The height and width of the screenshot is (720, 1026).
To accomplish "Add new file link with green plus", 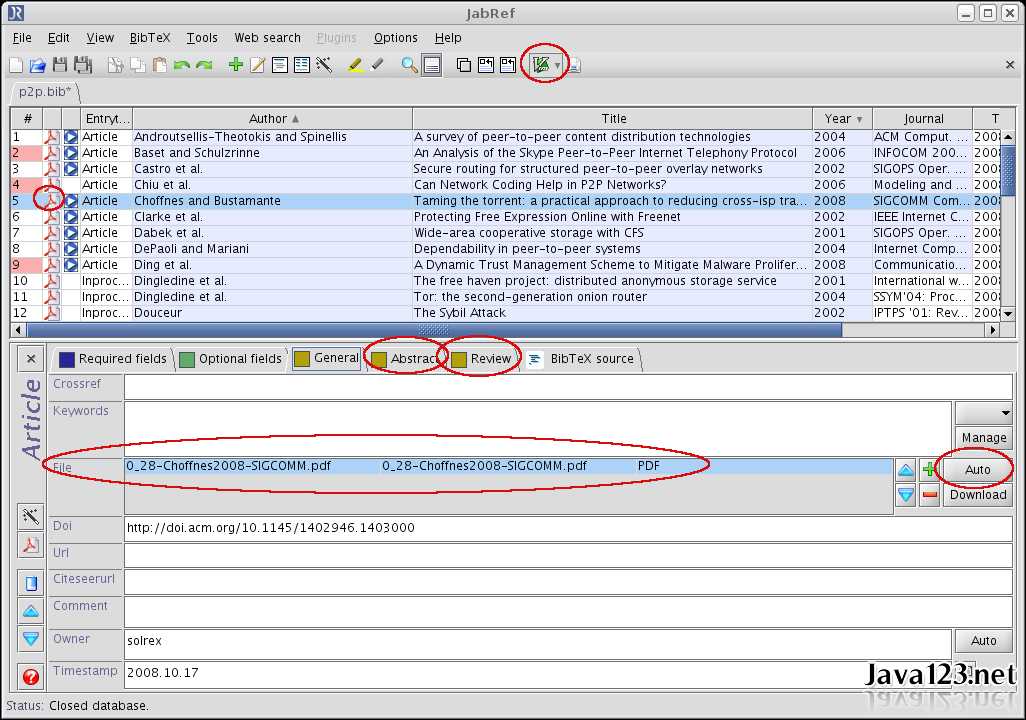I will point(929,469).
